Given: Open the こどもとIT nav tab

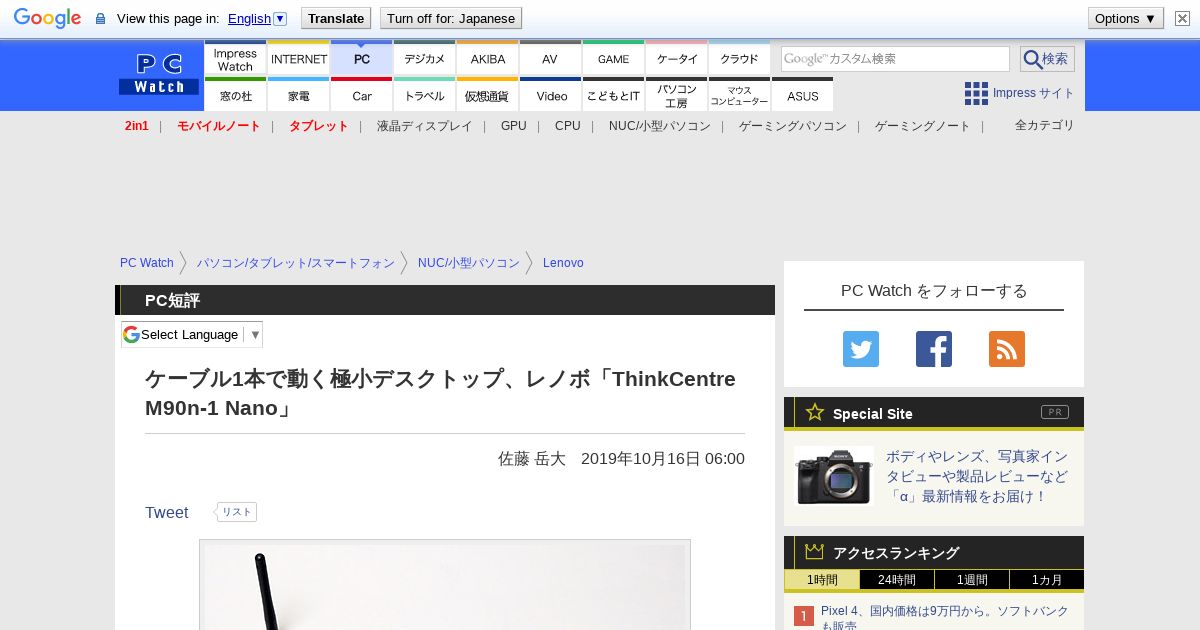Looking at the screenshot, I should click(x=614, y=95).
